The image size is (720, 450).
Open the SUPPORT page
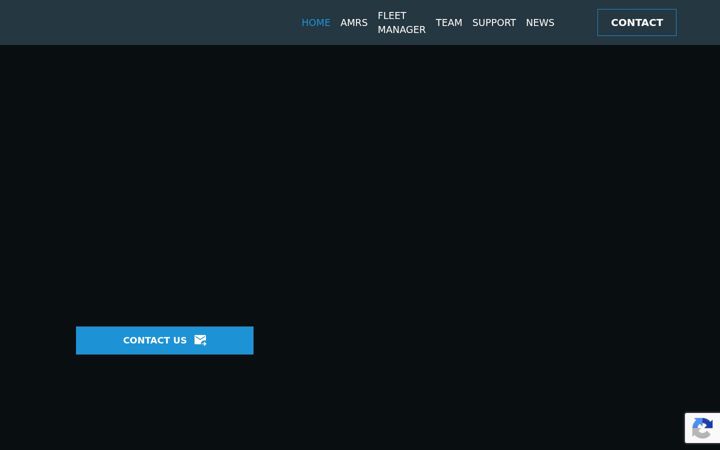pyautogui.click(x=494, y=22)
